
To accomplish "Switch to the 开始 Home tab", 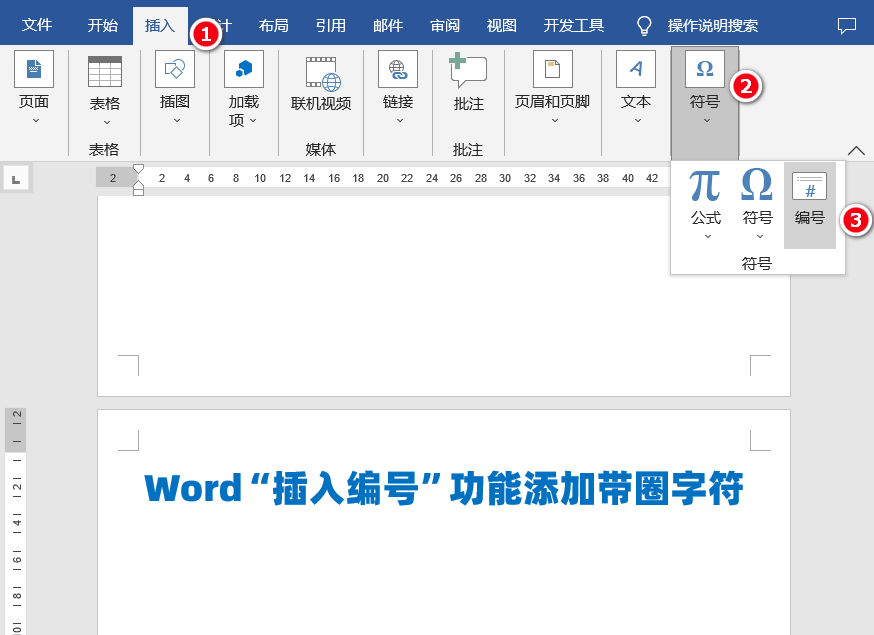I will 103,26.
